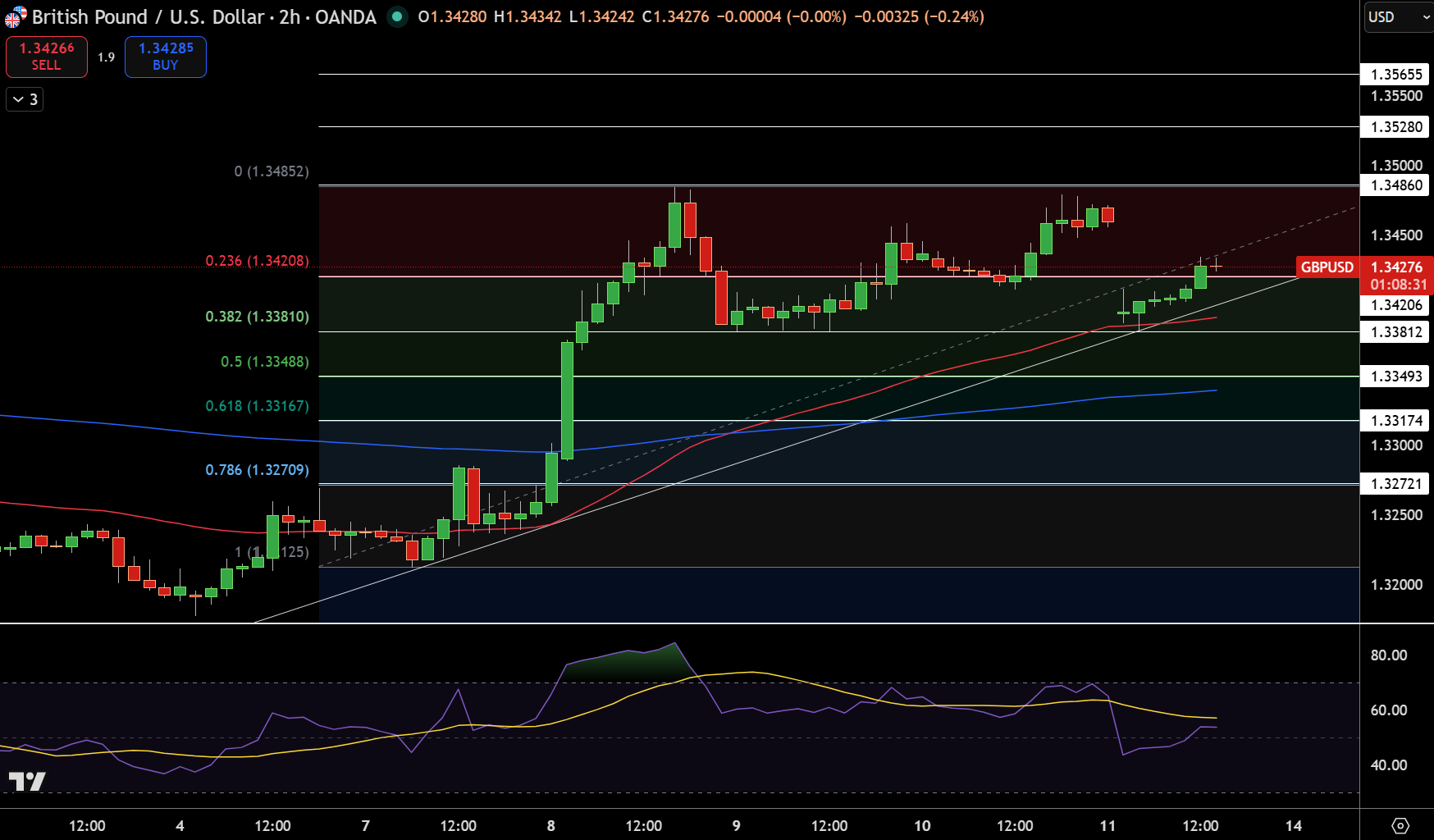This screenshot has width=1434, height=840.
Task: Click the 1.33174 price level label
Action: [x=1396, y=421]
